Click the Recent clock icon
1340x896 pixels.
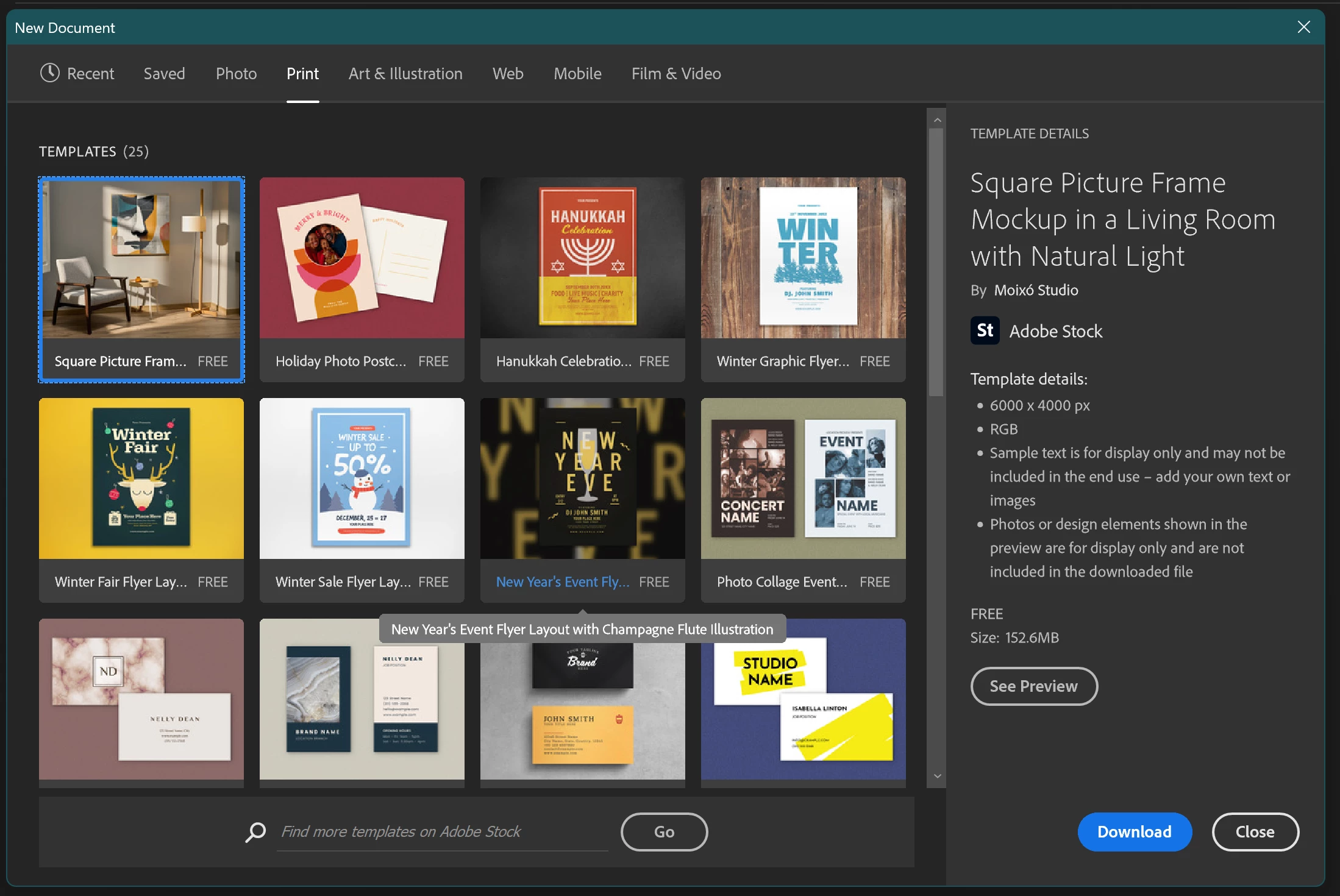49,73
